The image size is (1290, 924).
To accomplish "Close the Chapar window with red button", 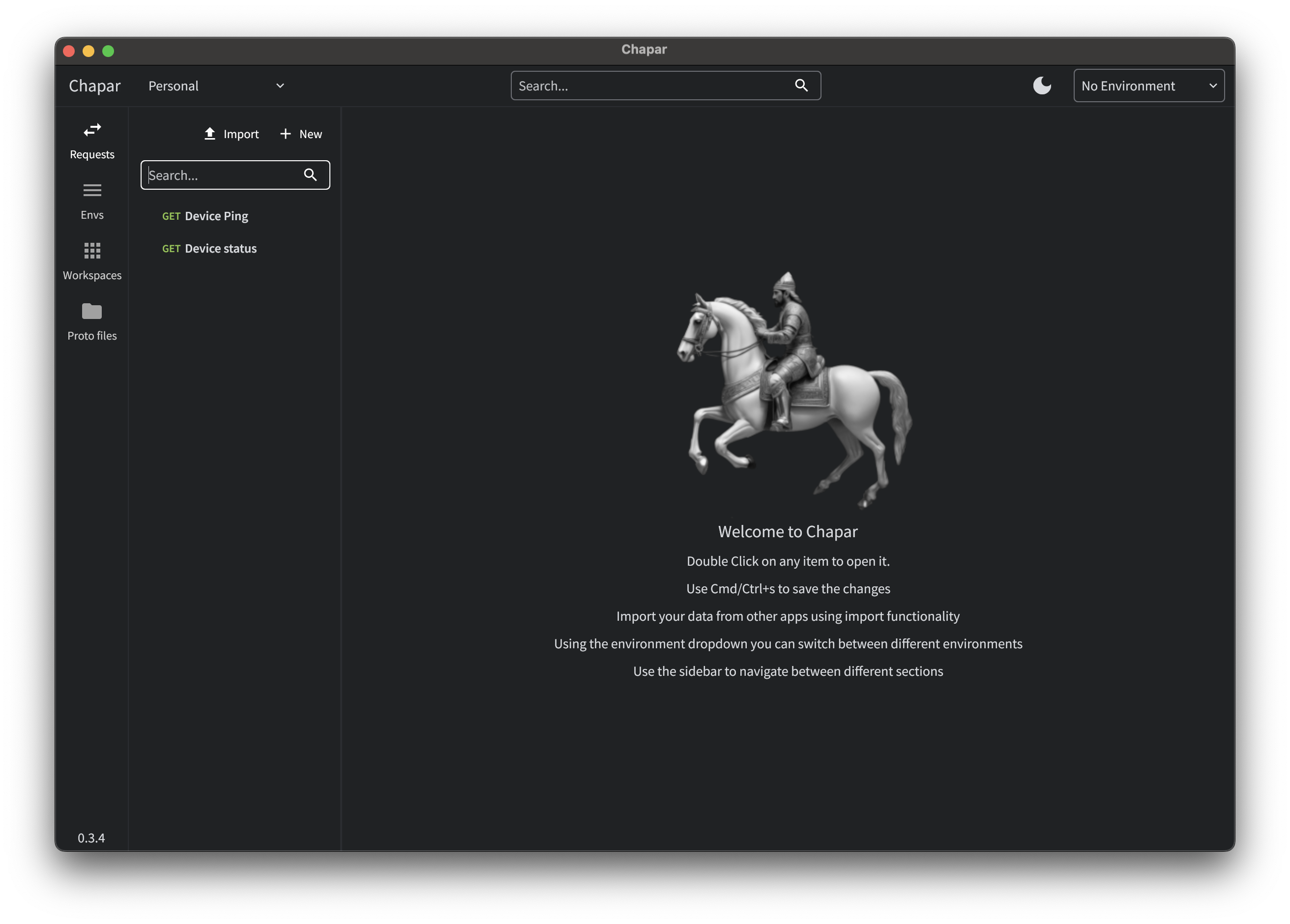I will point(69,51).
